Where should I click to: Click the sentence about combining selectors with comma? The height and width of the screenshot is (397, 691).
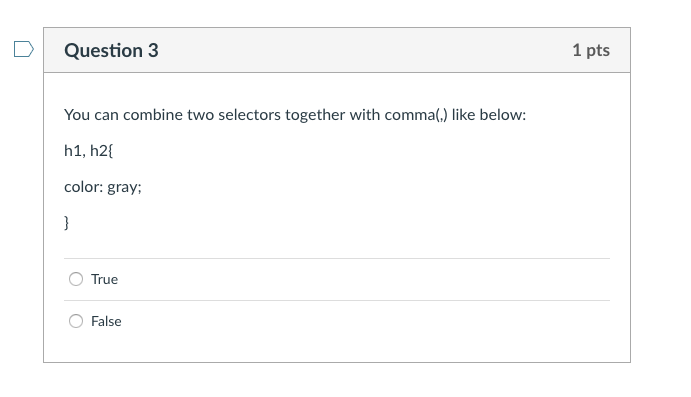[295, 115]
